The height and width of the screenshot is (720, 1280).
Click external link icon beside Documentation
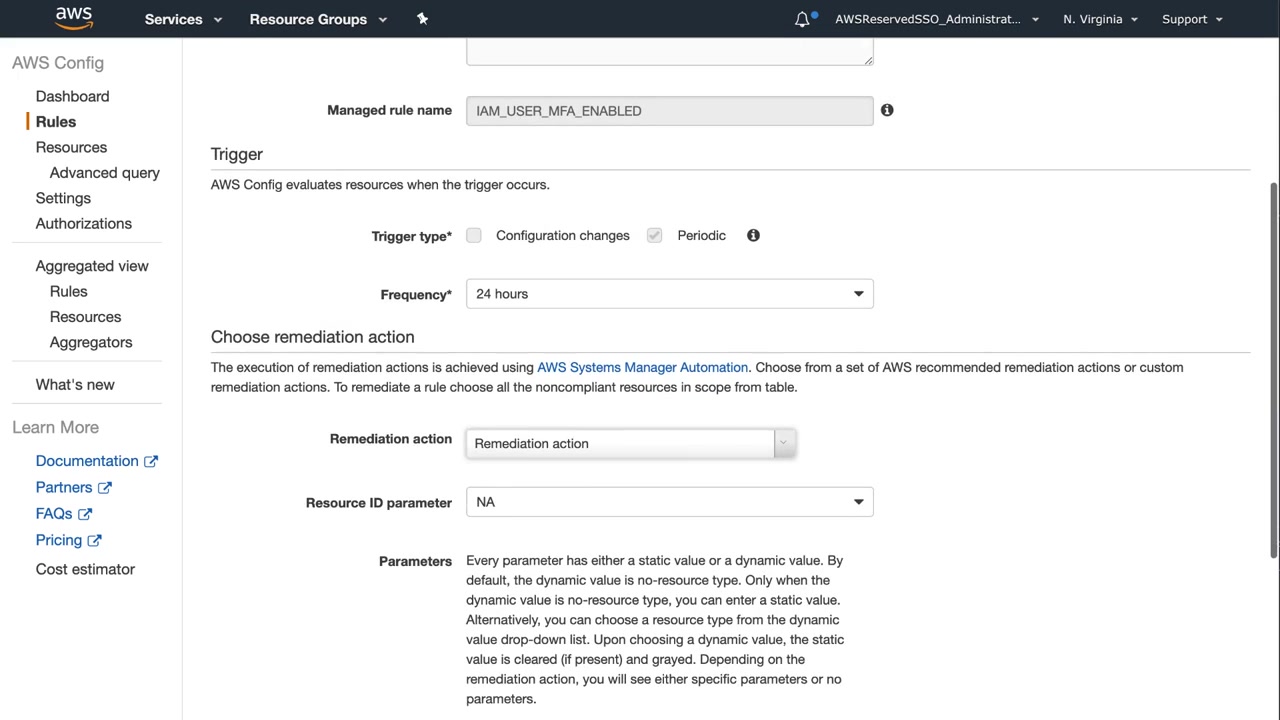[x=151, y=461]
